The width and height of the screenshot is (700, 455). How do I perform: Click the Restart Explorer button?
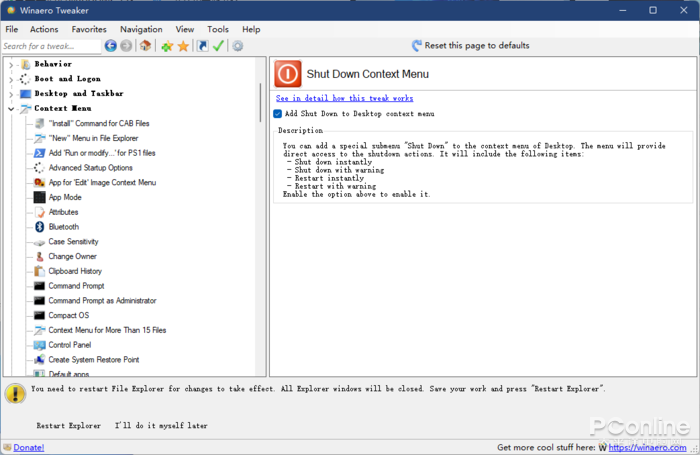pyautogui.click(x=69, y=425)
